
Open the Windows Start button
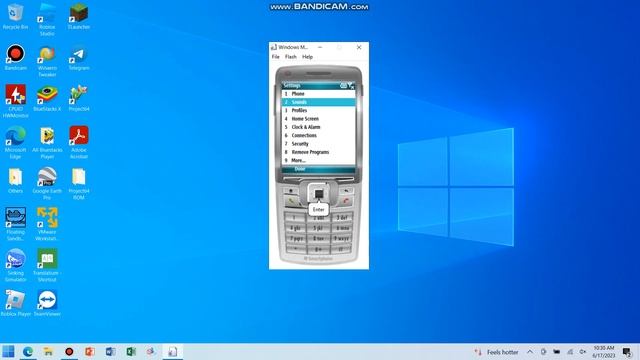(8, 351)
